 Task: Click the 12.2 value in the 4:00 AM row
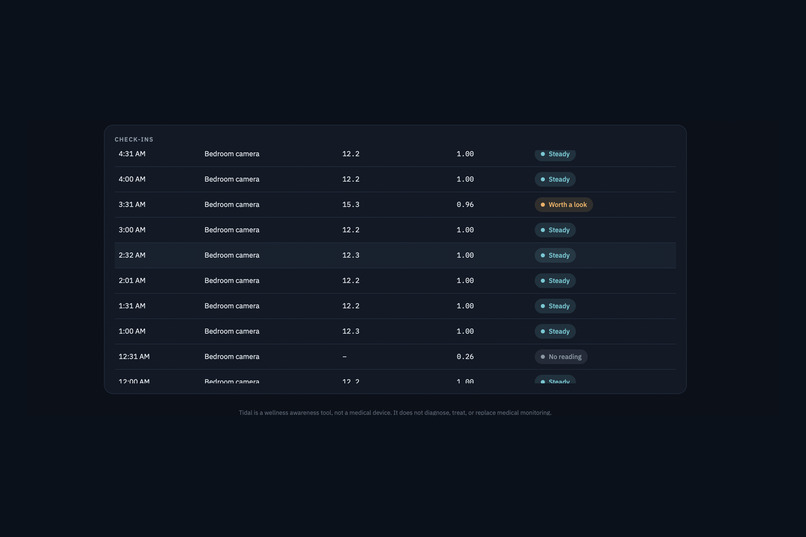[351, 179]
